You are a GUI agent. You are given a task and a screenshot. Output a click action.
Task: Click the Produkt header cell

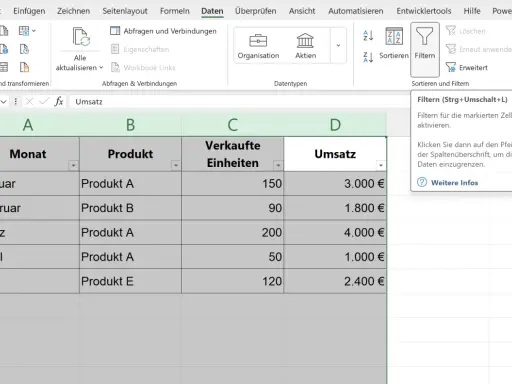pyautogui.click(x=130, y=154)
